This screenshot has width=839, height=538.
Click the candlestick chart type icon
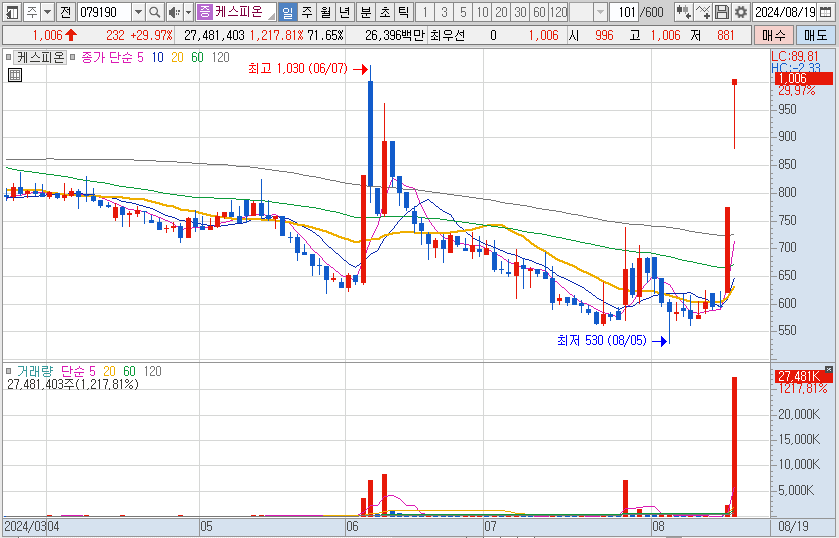coord(683,11)
